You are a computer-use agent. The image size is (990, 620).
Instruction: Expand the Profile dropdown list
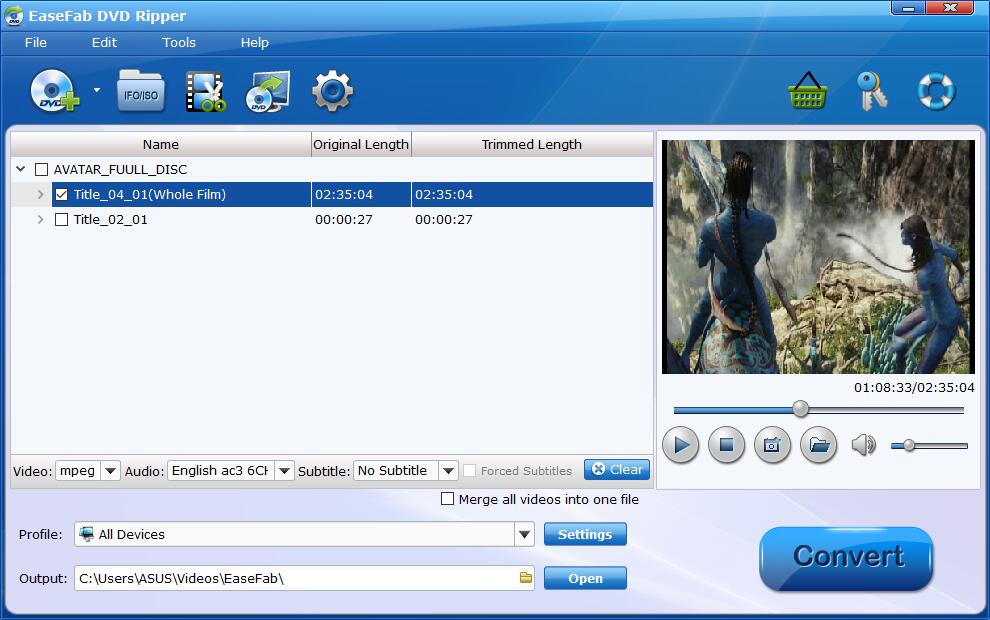click(524, 535)
